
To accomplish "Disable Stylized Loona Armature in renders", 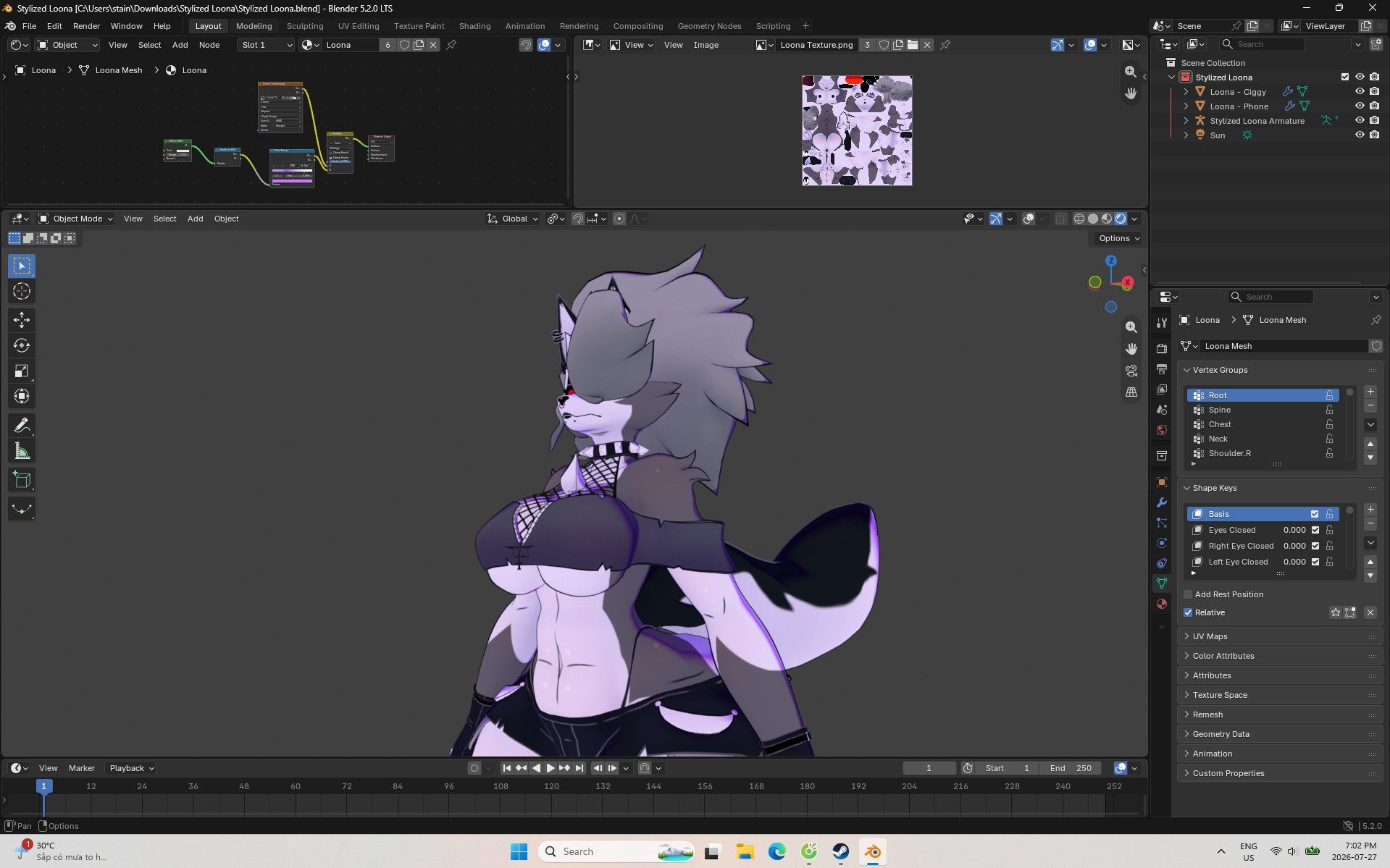I will click(1374, 121).
